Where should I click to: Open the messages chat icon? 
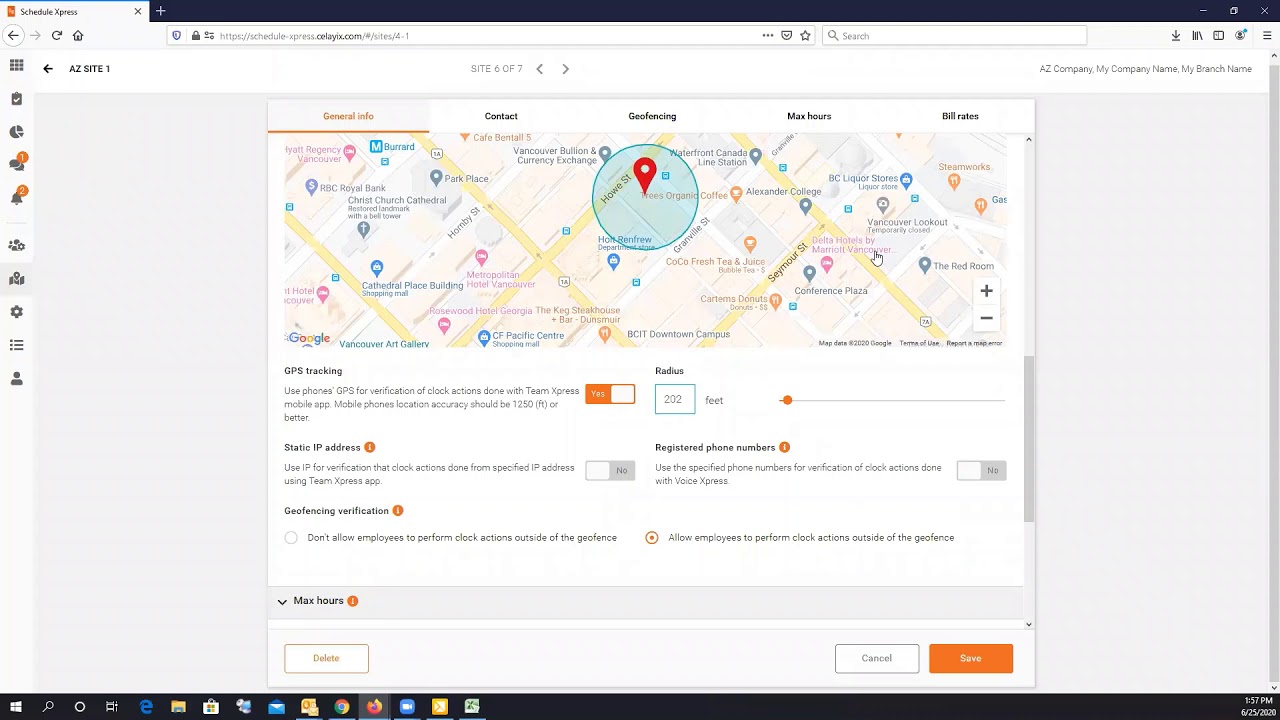[16, 164]
